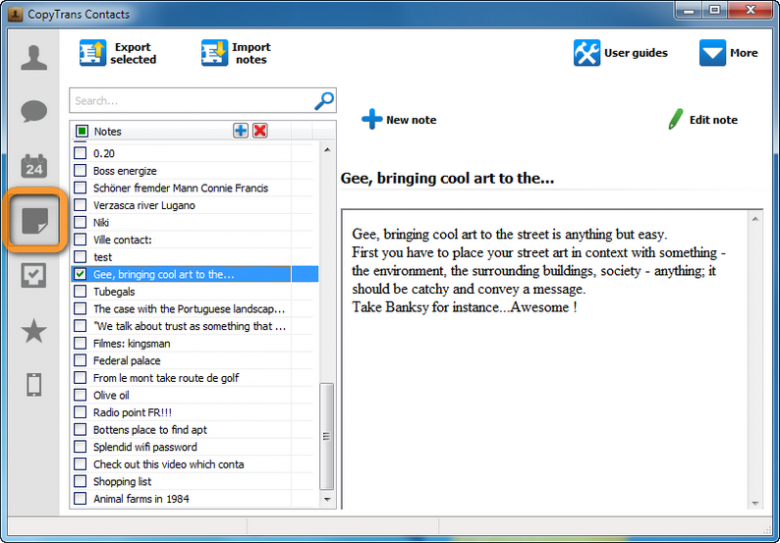This screenshot has height=543, width=780.
Task: Create a New note
Action: 399,120
